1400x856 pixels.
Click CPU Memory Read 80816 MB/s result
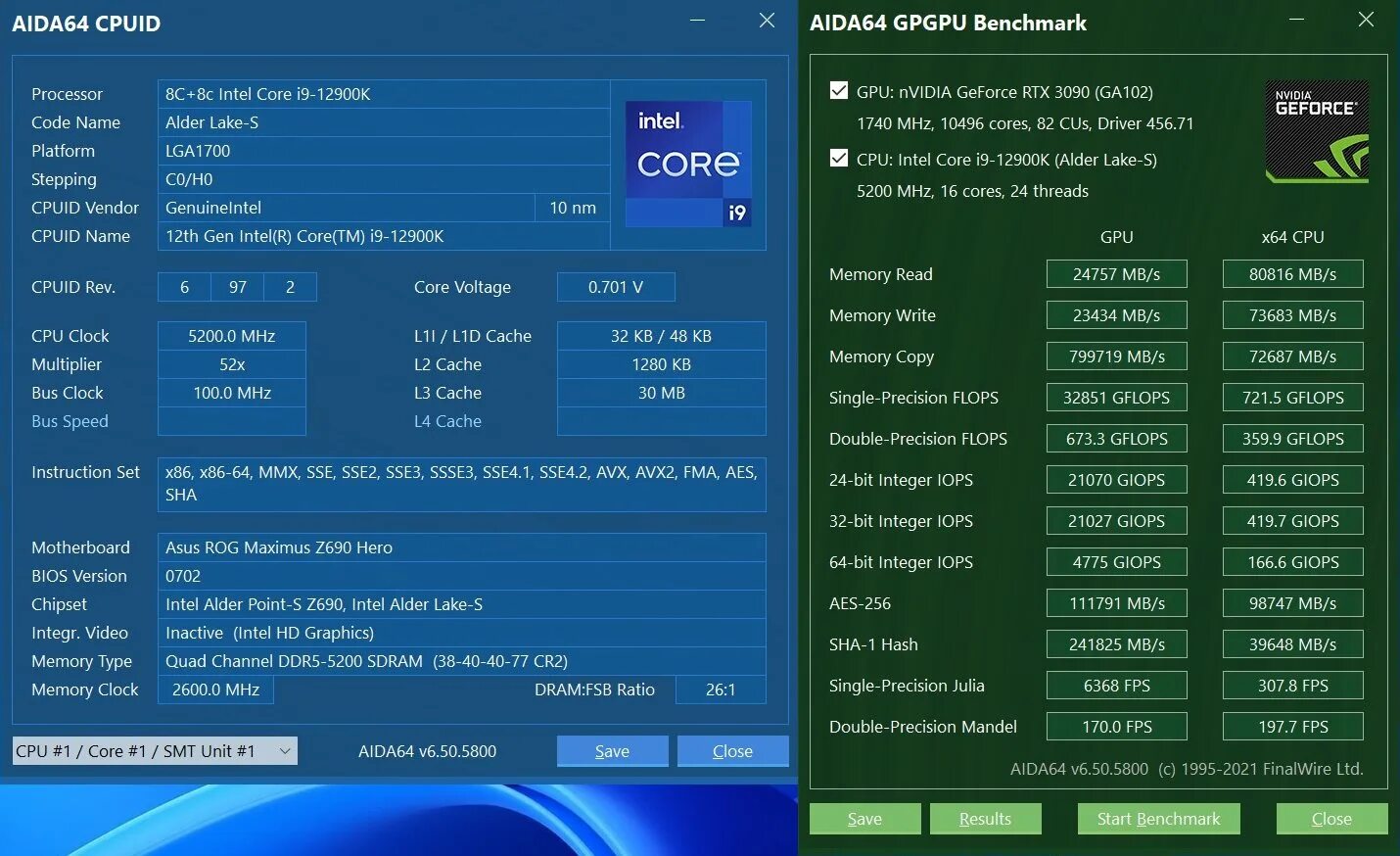tap(1293, 274)
